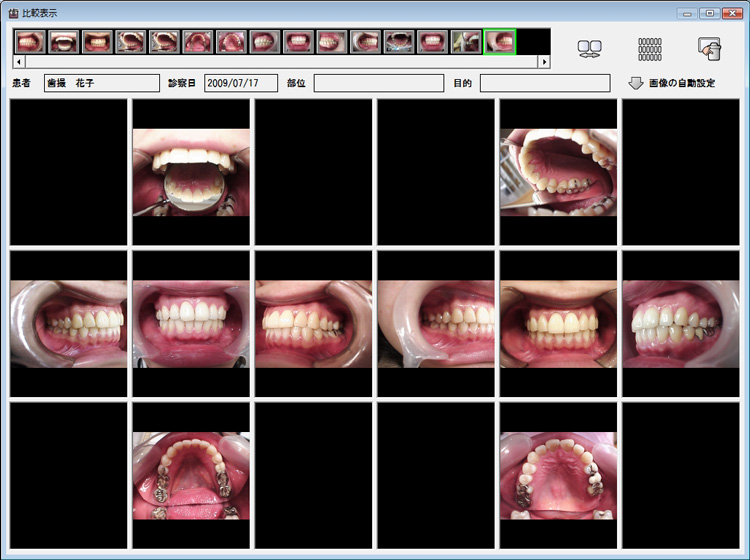Click the middle-row first photo with retractor
Image resolution: width=750 pixels, height=560 pixels.
pos(69,324)
